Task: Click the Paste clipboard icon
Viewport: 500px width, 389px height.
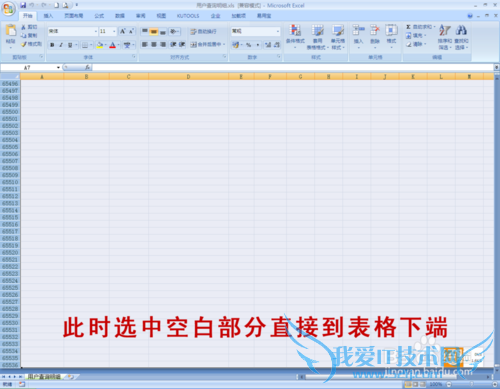Action: point(11,30)
